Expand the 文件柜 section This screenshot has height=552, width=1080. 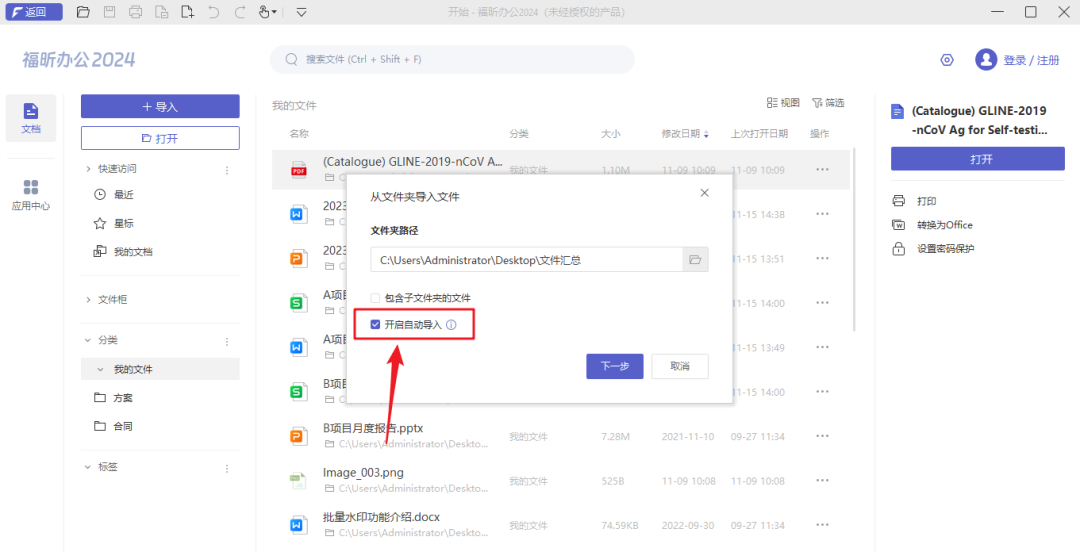tap(88, 300)
